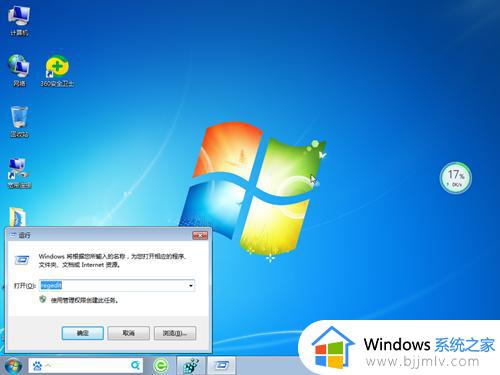
Task: Click the 17% floating accelerator ball
Action: 455,178
